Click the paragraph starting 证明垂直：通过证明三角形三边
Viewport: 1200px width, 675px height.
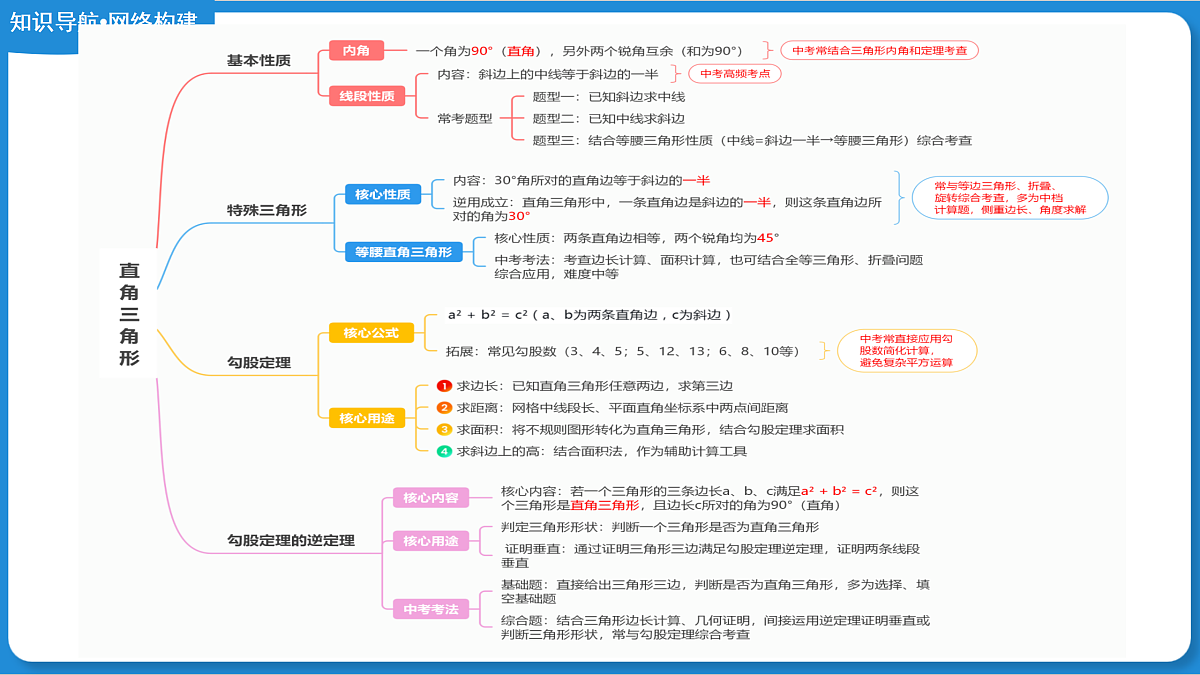point(710,555)
